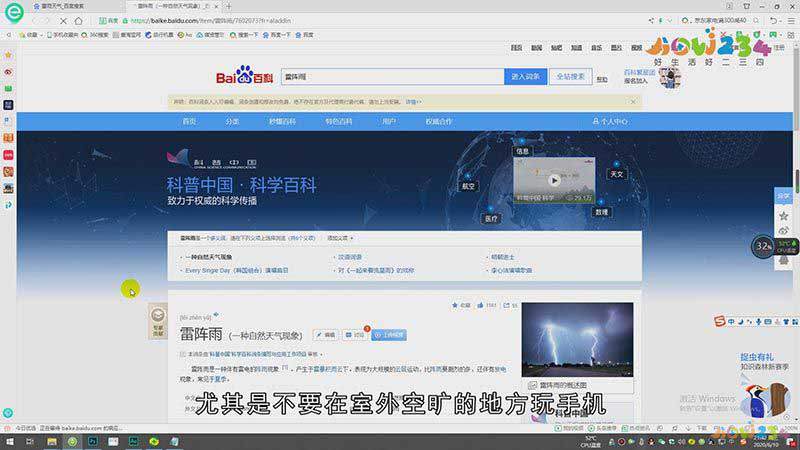800x450 pixels.
Task: Open the 特色百科 menu item
Action: pos(339,121)
